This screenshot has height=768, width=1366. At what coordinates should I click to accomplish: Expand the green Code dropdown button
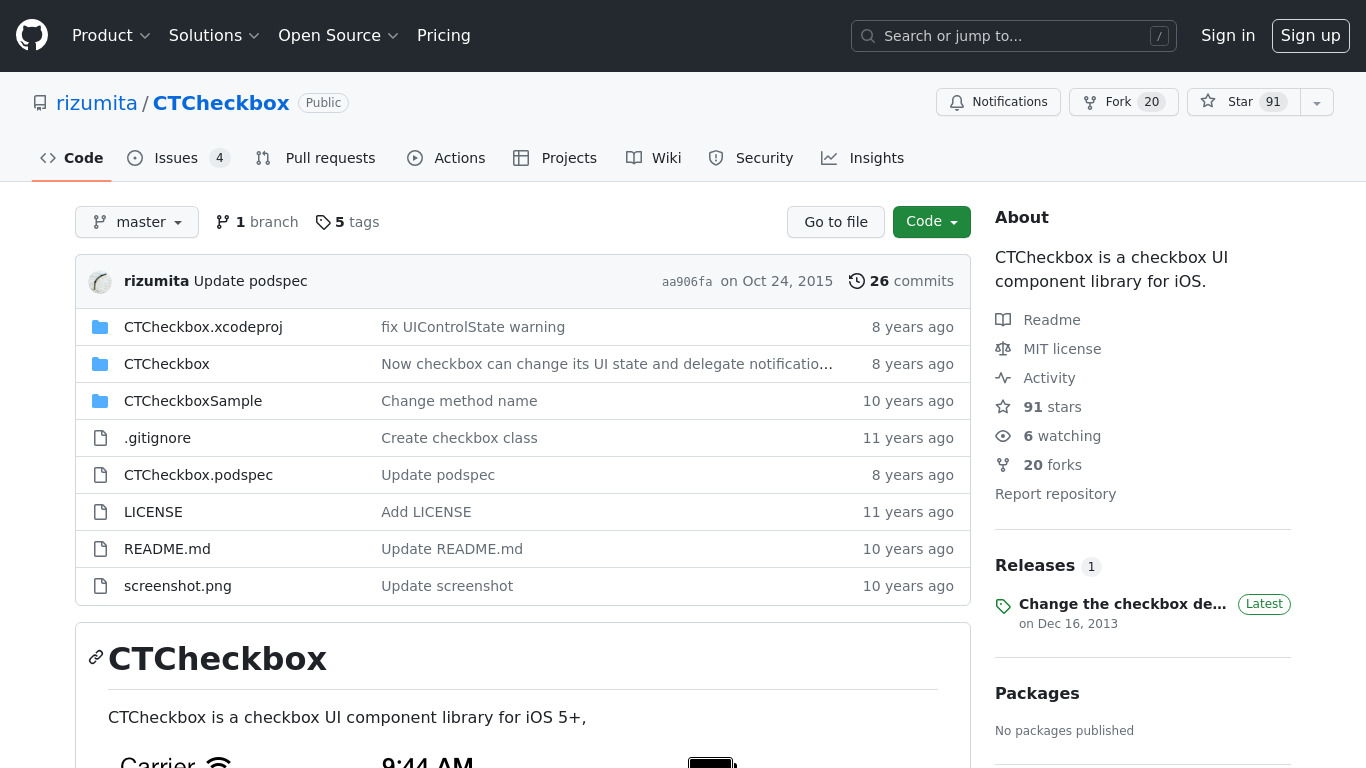pos(931,222)
